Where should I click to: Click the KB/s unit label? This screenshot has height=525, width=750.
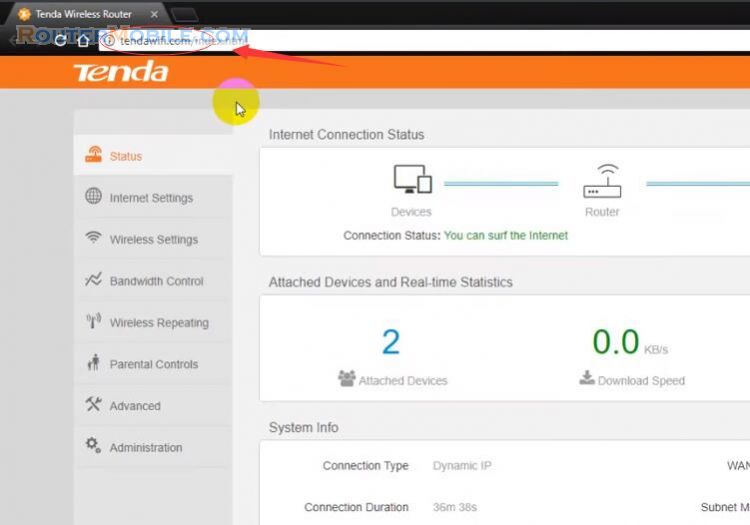656,350
